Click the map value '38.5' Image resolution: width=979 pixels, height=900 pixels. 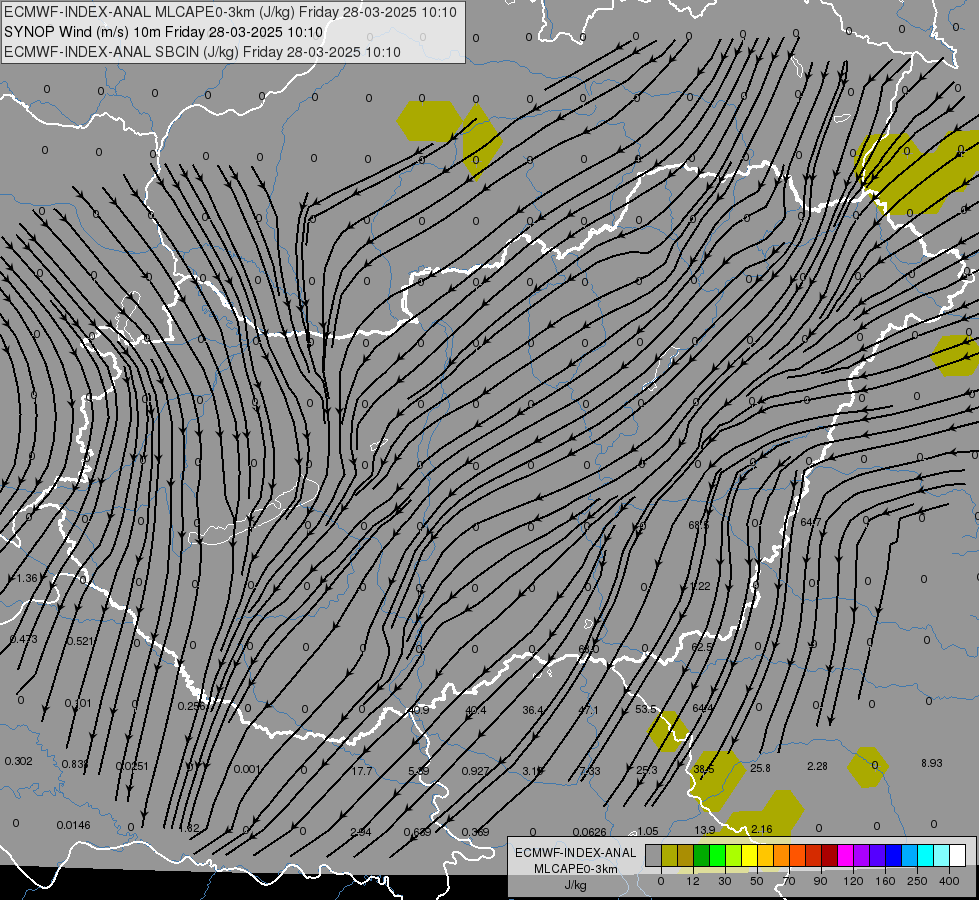(x=704, y=770)
